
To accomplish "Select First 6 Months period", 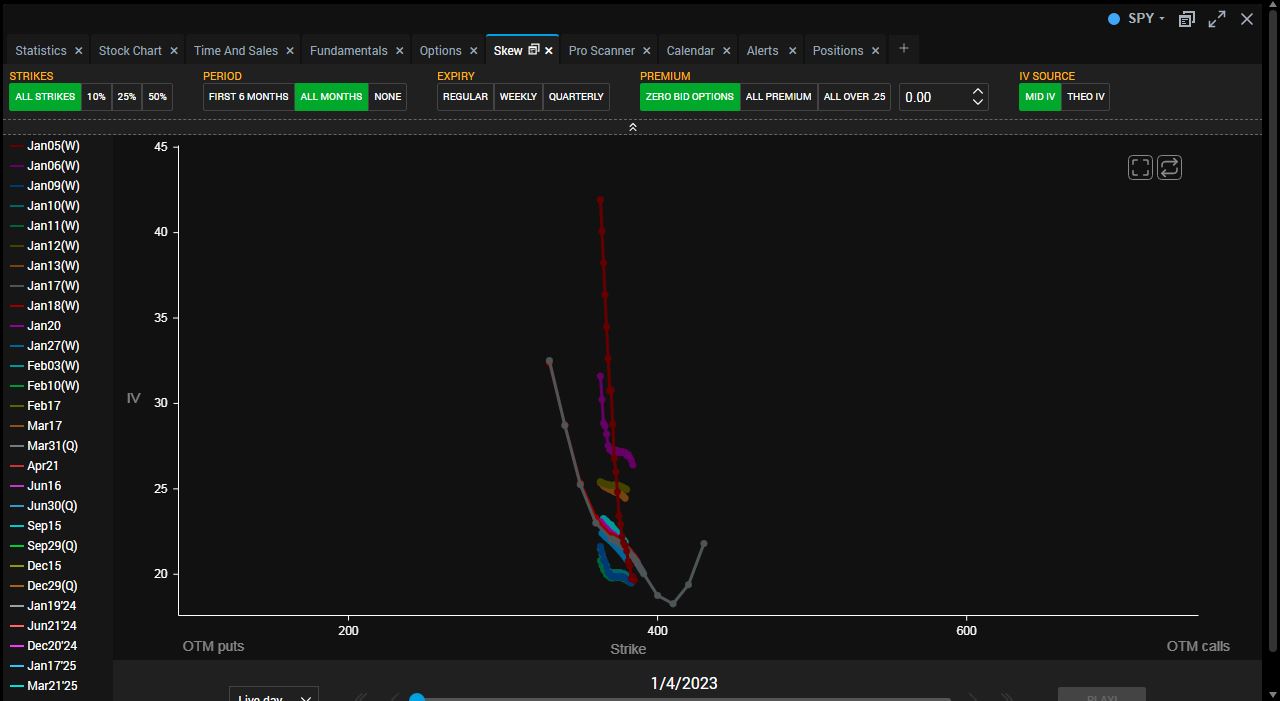I will click(x=248, y=97).
